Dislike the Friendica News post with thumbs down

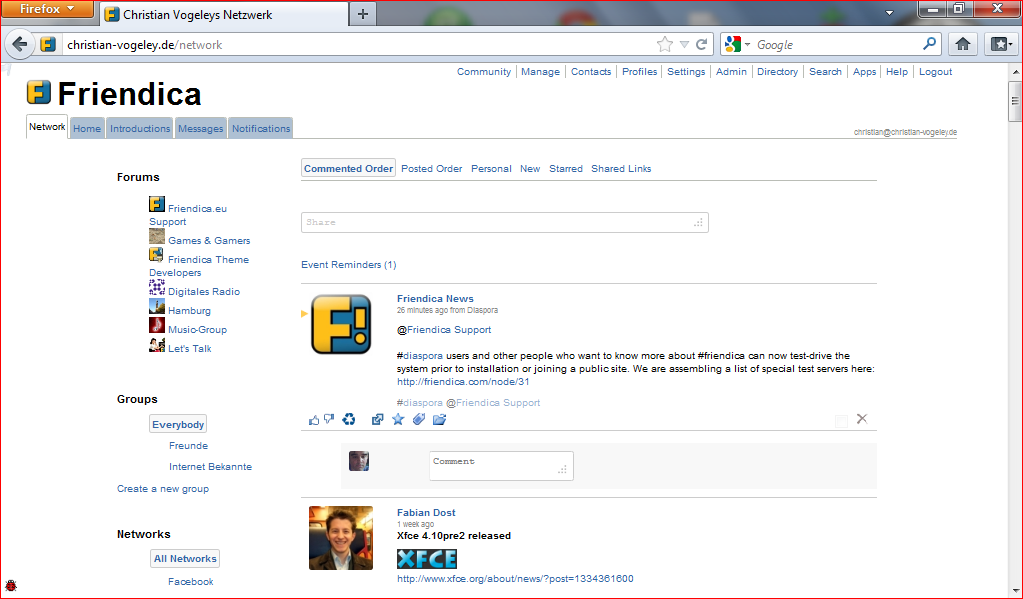328,420
